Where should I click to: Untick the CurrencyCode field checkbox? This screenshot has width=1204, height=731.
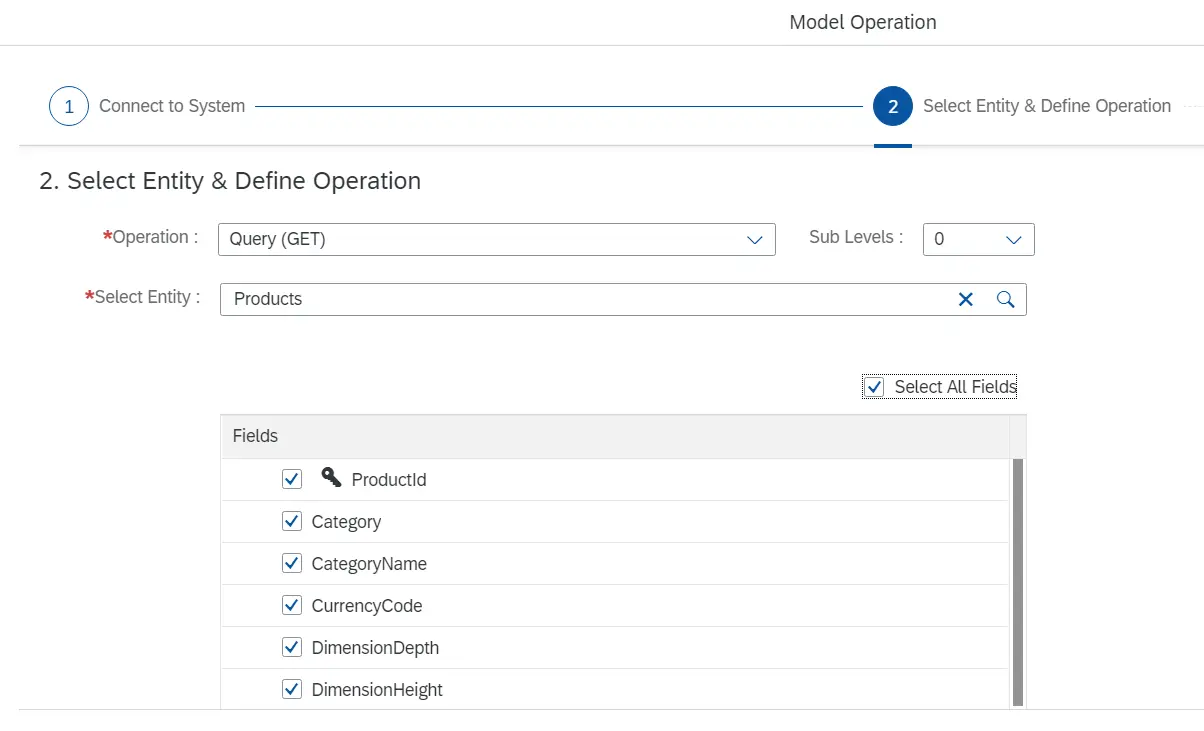[x=292, y=605]
